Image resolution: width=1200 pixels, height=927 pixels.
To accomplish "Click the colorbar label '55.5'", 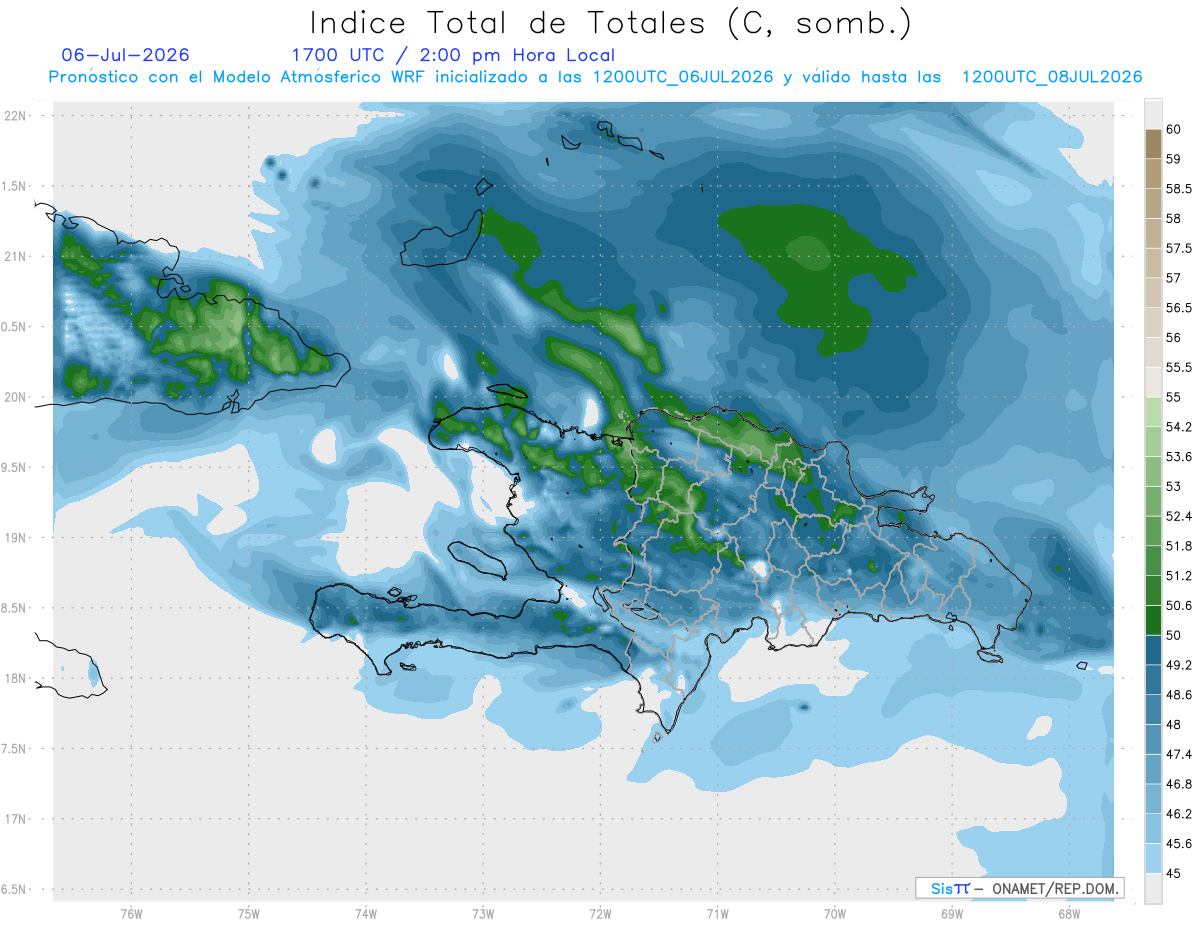I will click(1180, 368).
